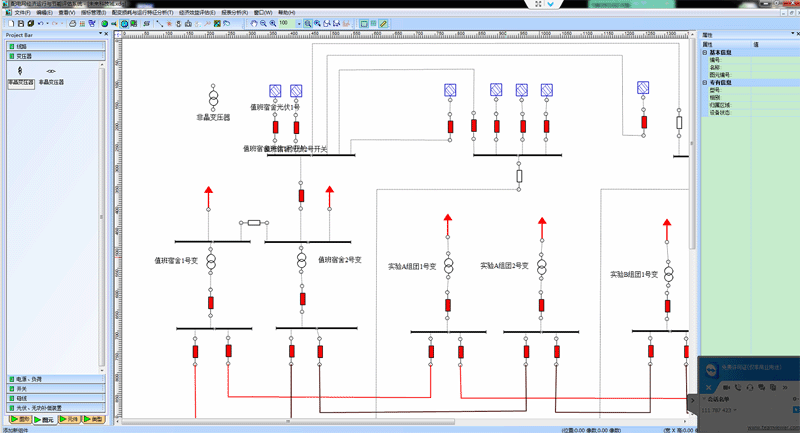Collapse the 专有信息 property group
The height and width of the screenshot is (433, 800).
coord(704,83)
